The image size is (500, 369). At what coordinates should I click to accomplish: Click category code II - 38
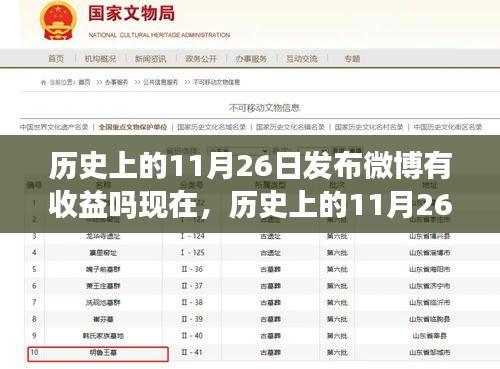click(192, 303)
